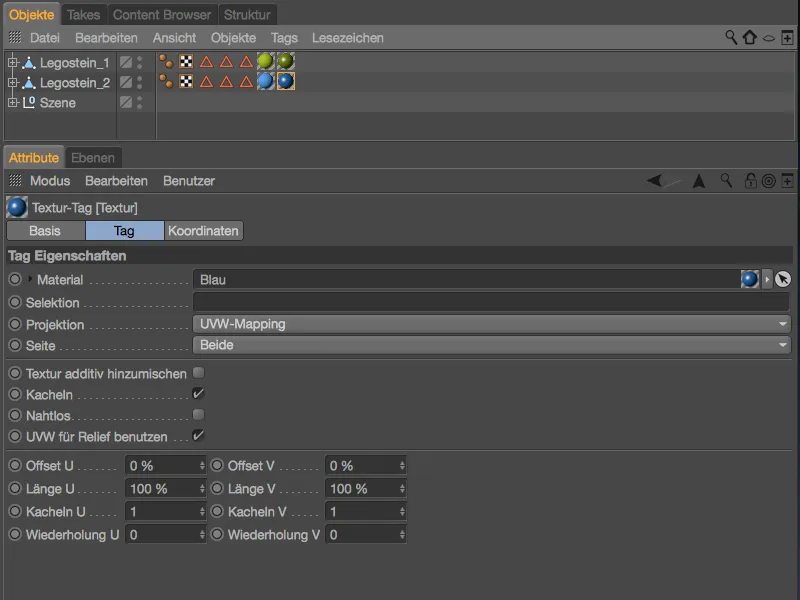This screenshot has width=800, height=600.
Task: Toggle visibility dots for Szene
Action: pyautogui.click(x=139, y=103)
